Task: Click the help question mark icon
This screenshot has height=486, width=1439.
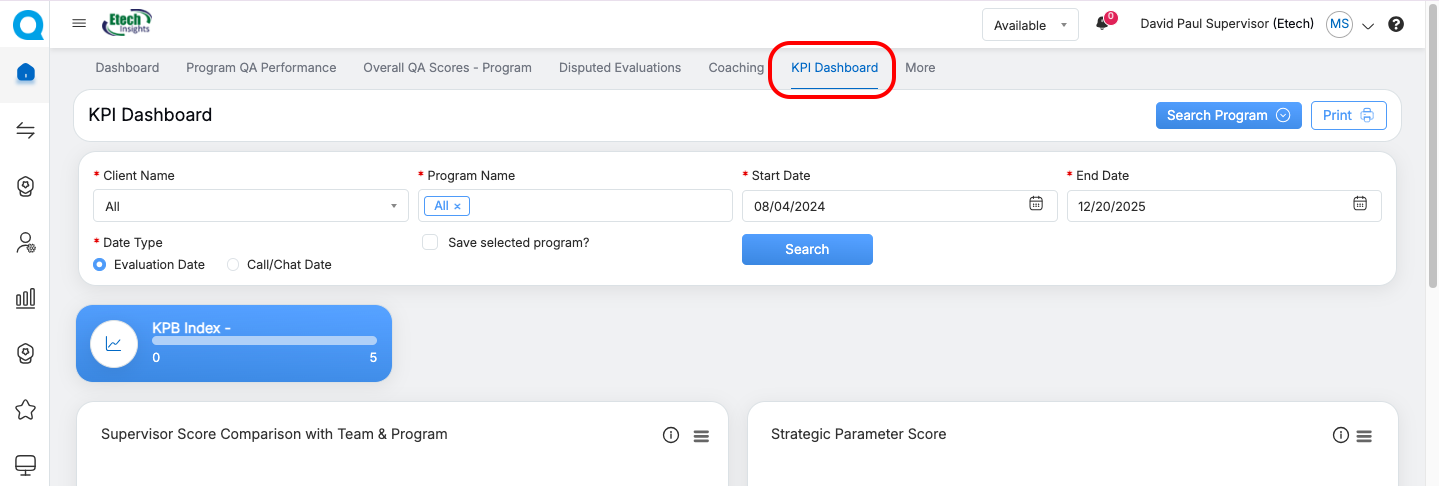Action: 1396,25
